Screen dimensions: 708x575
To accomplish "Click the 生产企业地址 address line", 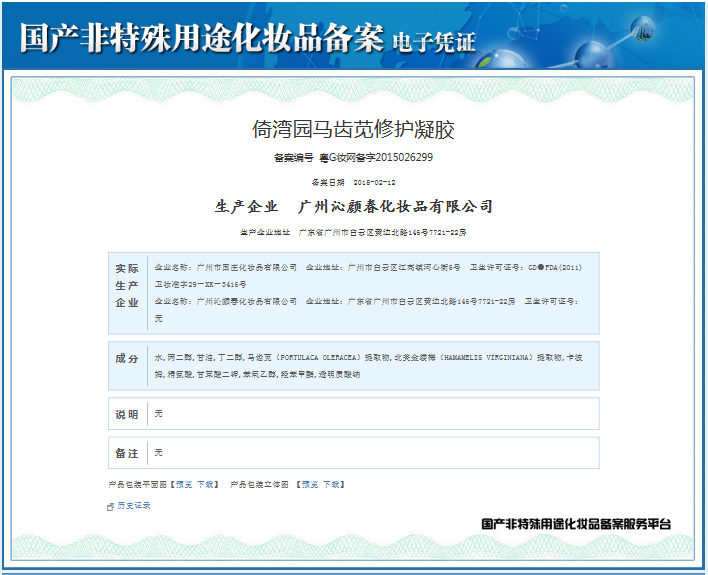I will pos(353,232).
